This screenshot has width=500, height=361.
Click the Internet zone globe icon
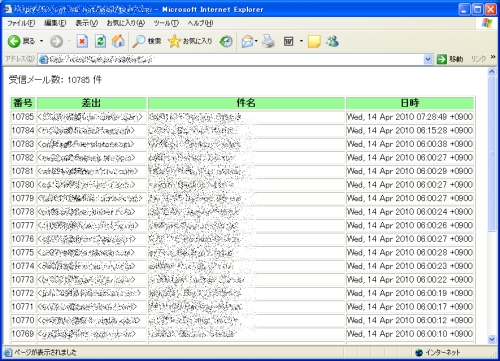(x=419, y=353)
